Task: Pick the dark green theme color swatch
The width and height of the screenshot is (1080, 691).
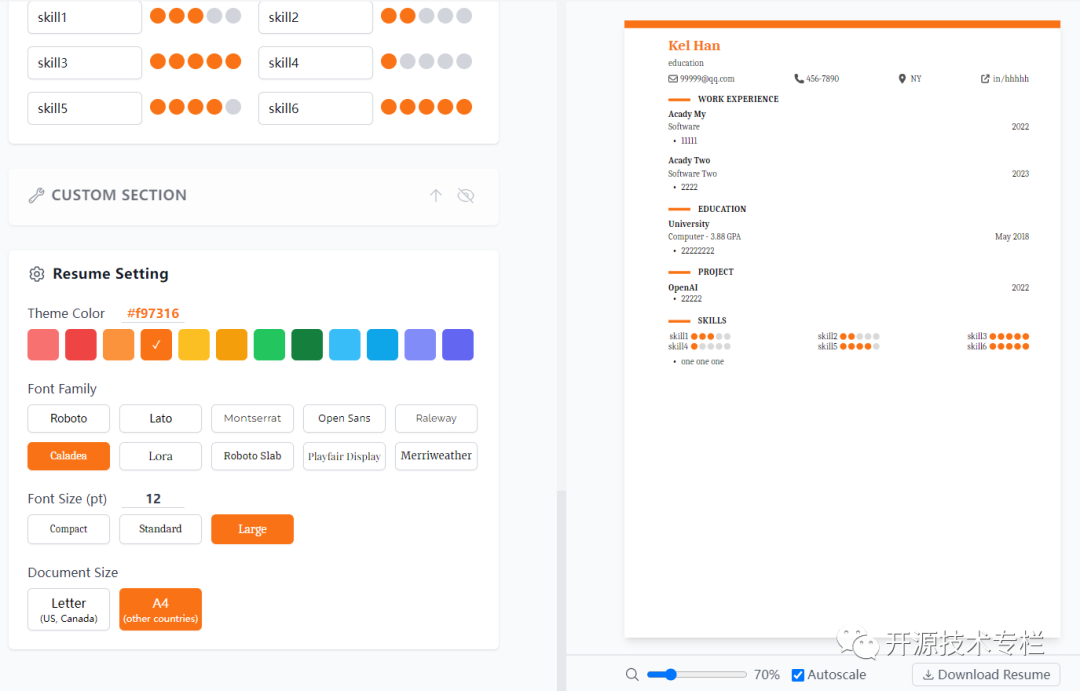Action: tap(307, 344)
